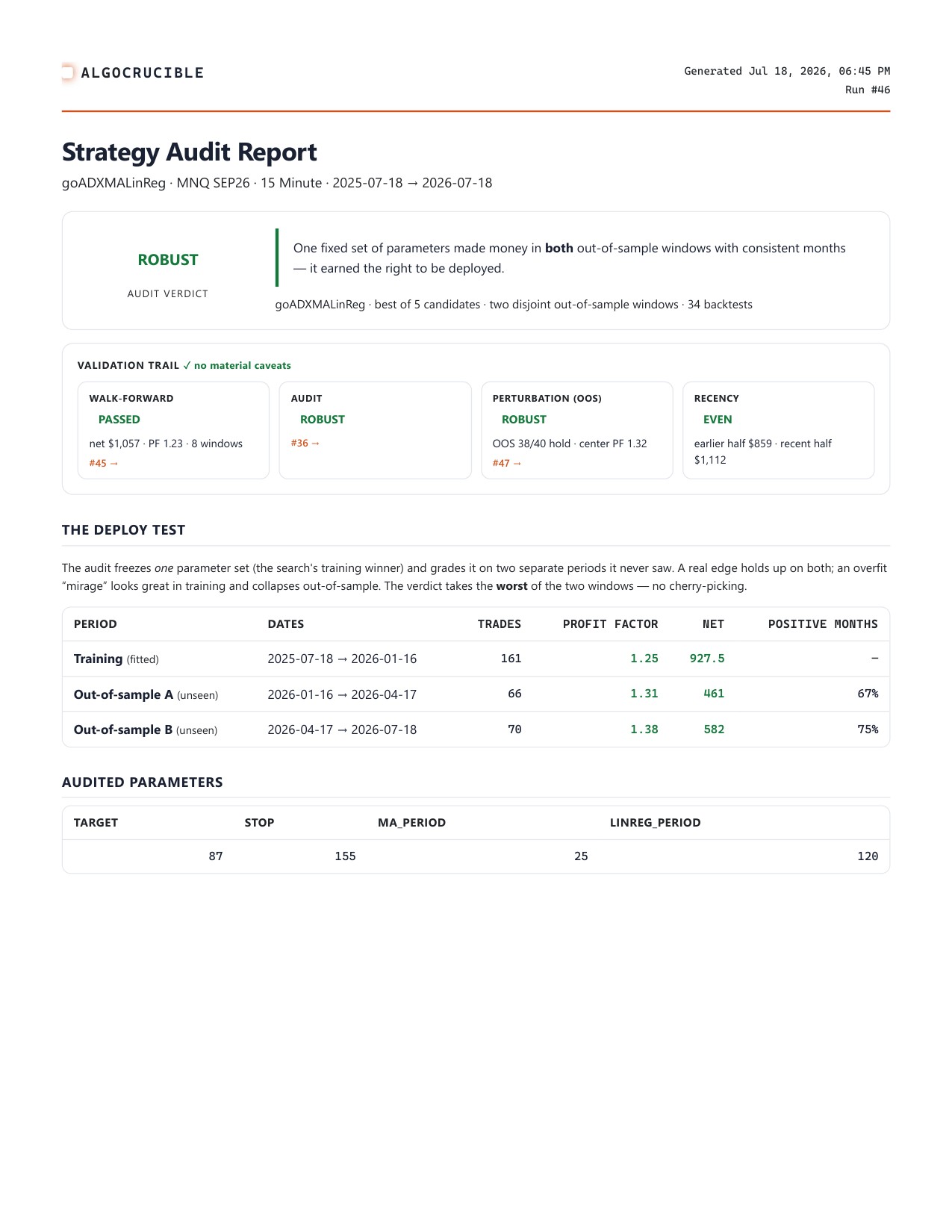Click the goADXMALinReg · MNQ SEP26 subtitle
Image resolution: width=952 pixels, height=1232 pixels.
(277, 183)
